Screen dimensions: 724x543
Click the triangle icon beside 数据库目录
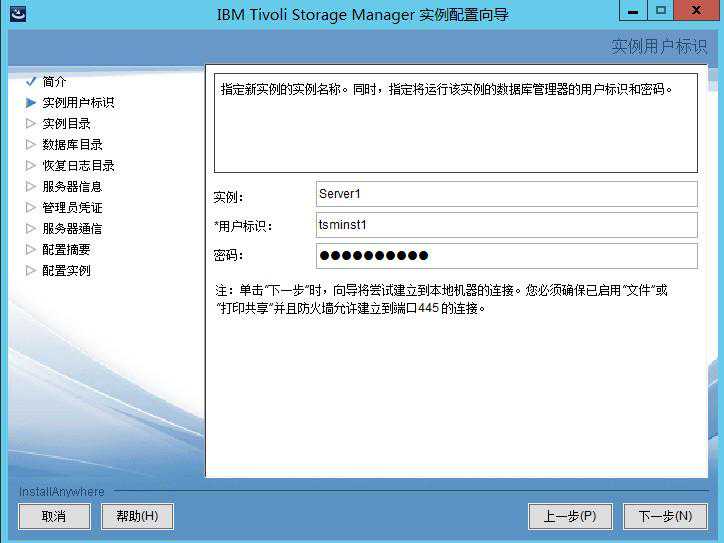[x=30, y=144]
